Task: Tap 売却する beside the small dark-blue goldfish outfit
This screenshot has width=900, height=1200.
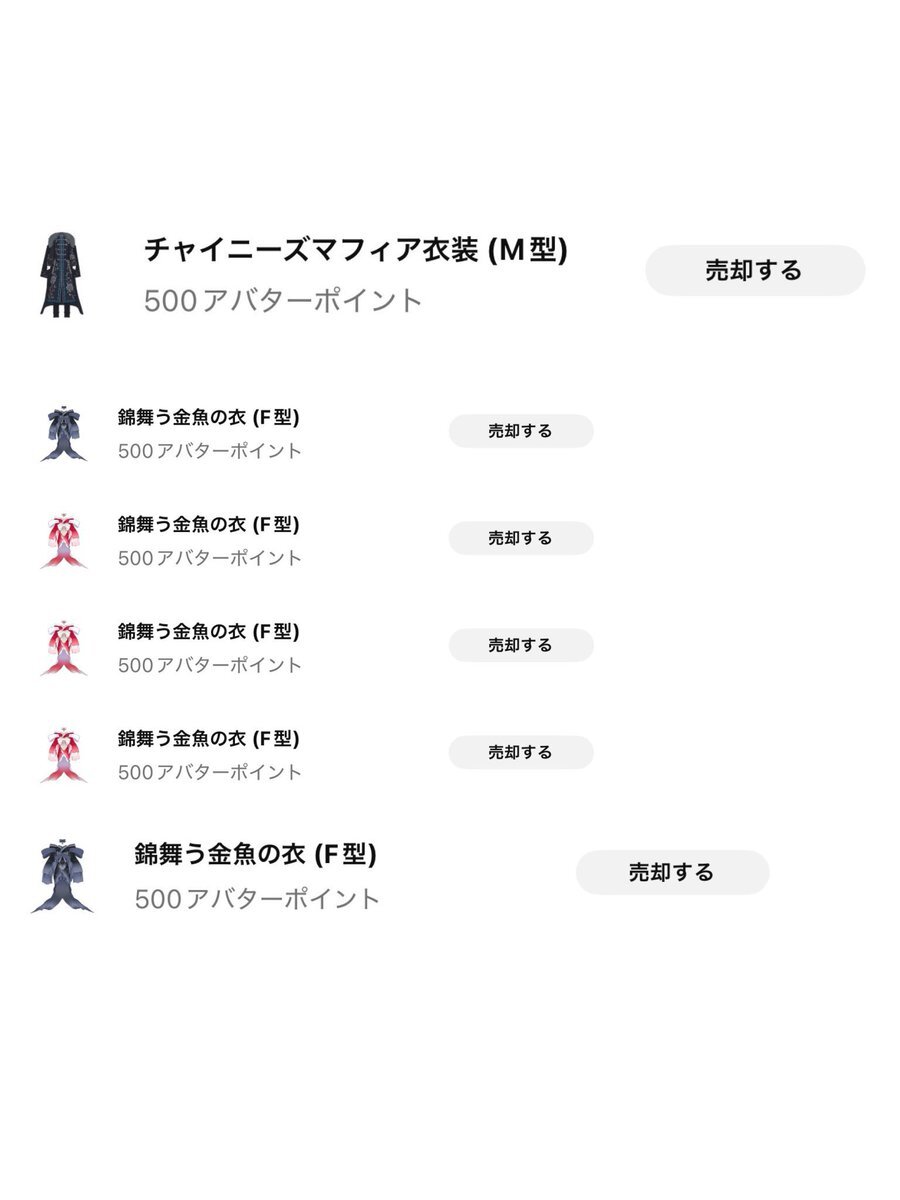Action: pos(521,431)
